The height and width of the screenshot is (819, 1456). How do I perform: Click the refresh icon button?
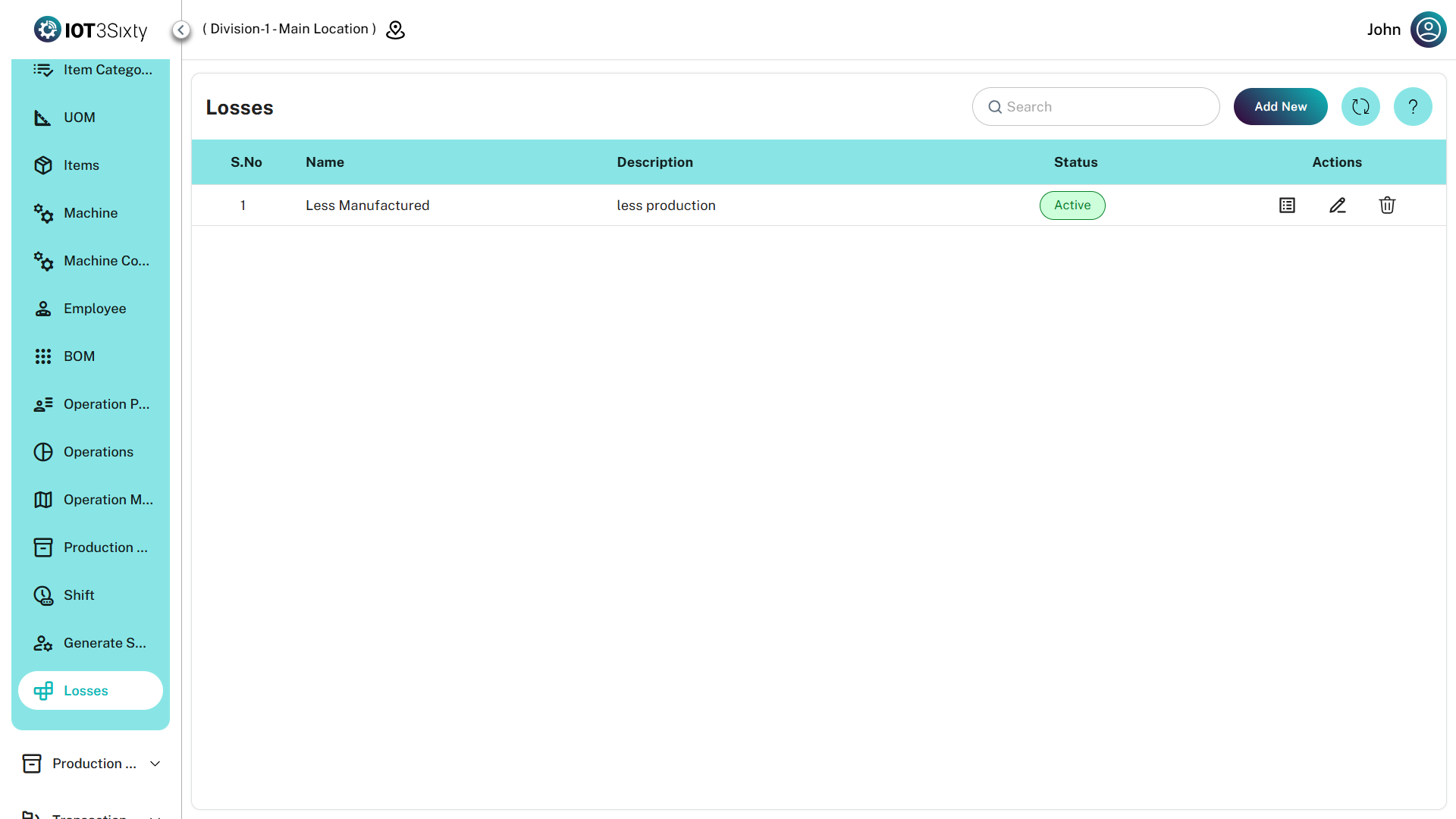[x=1360, y=107]
